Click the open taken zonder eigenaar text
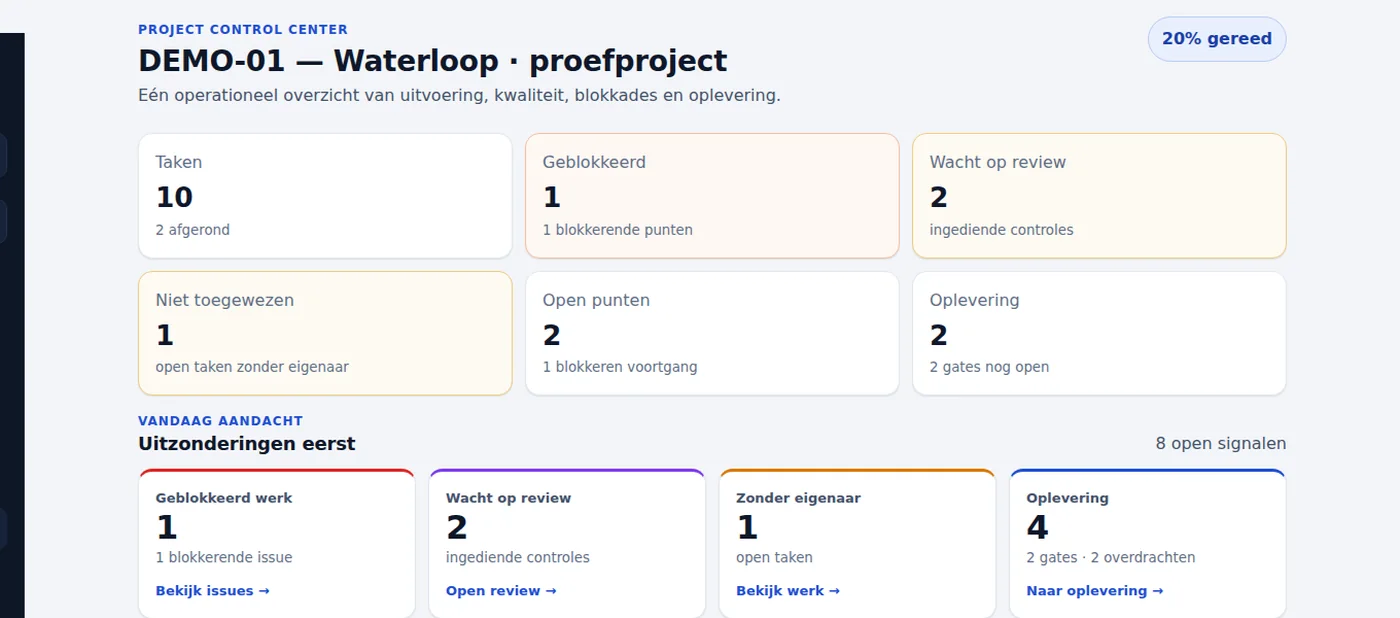 (x=252, y=367)
